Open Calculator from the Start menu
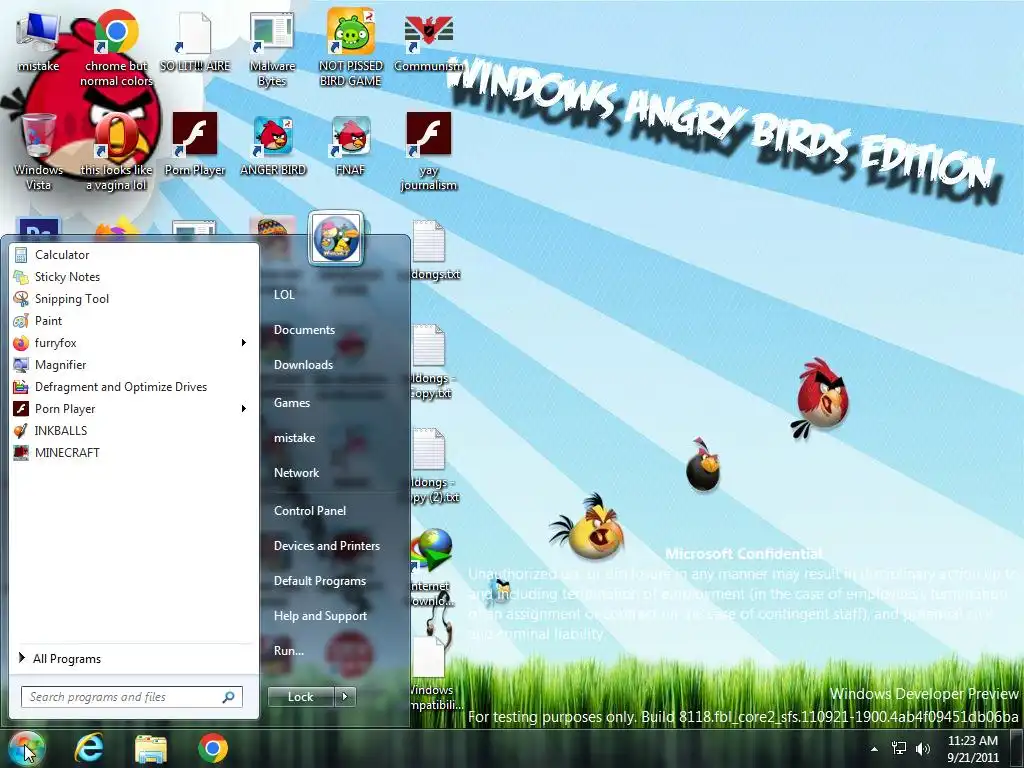This screenshot has width=1024, height=768. tap(134, 255)
